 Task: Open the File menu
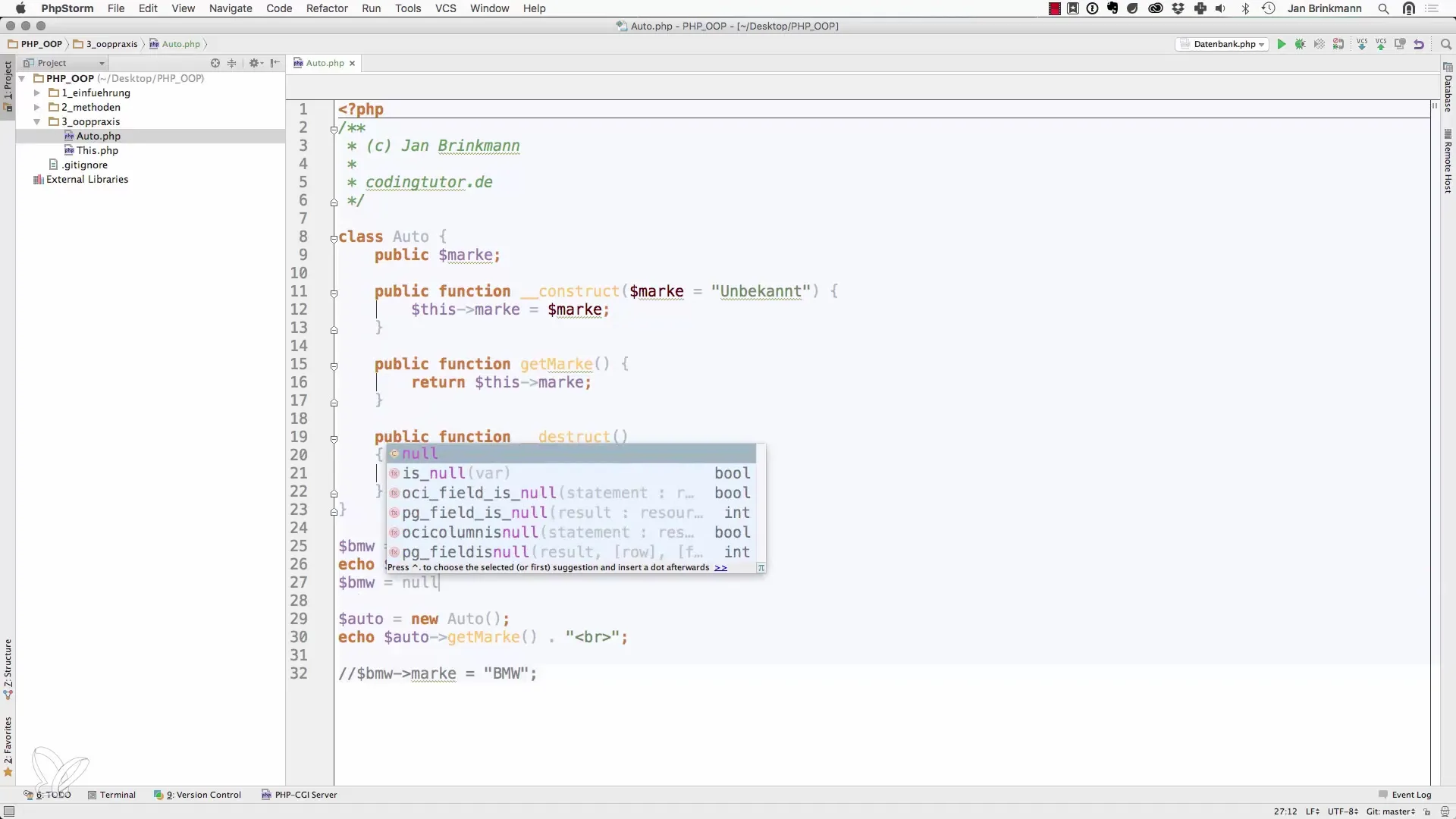116,8
